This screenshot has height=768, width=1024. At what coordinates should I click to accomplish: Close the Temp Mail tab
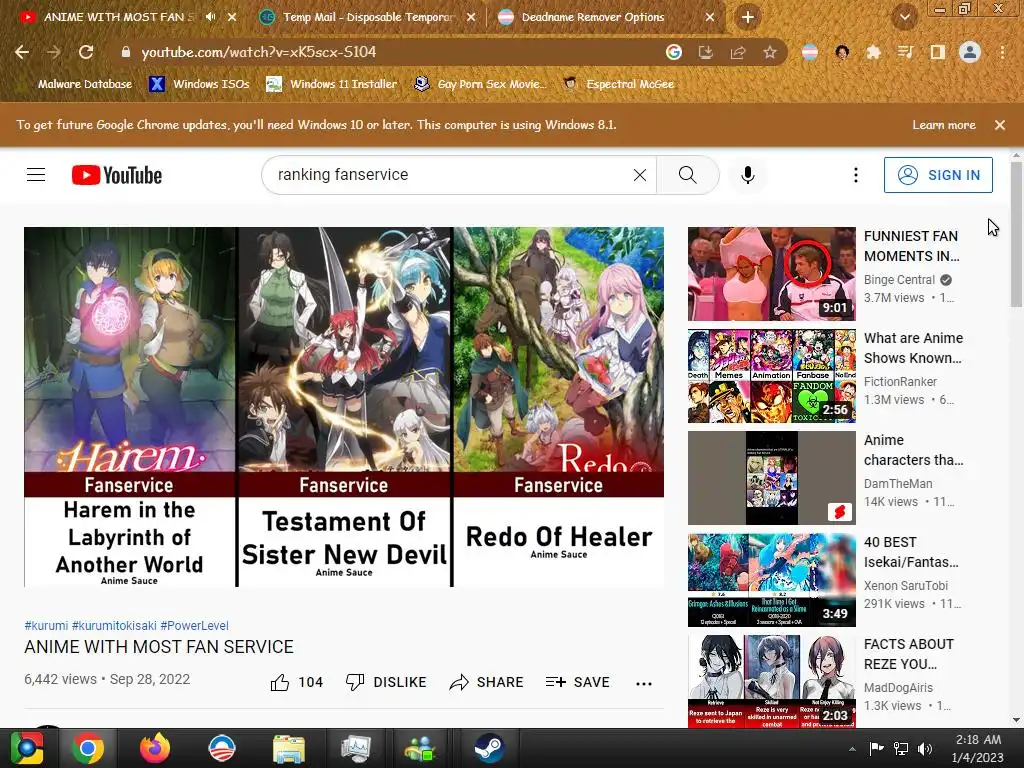pos(471,18)
